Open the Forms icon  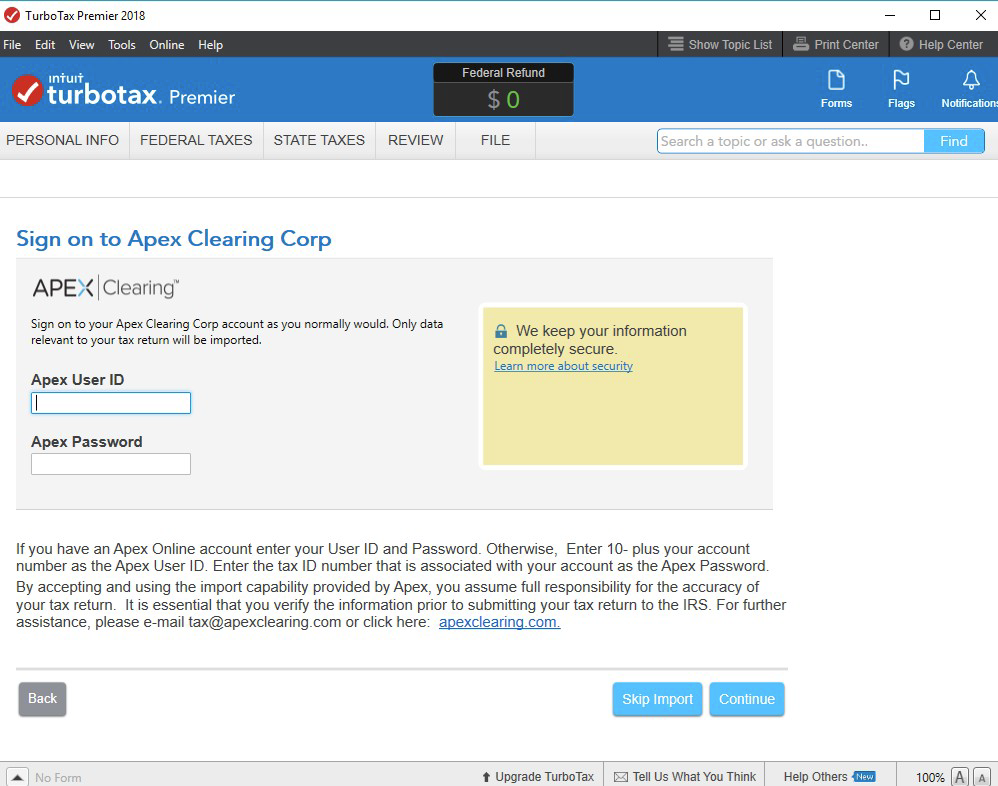click(836, 89)
